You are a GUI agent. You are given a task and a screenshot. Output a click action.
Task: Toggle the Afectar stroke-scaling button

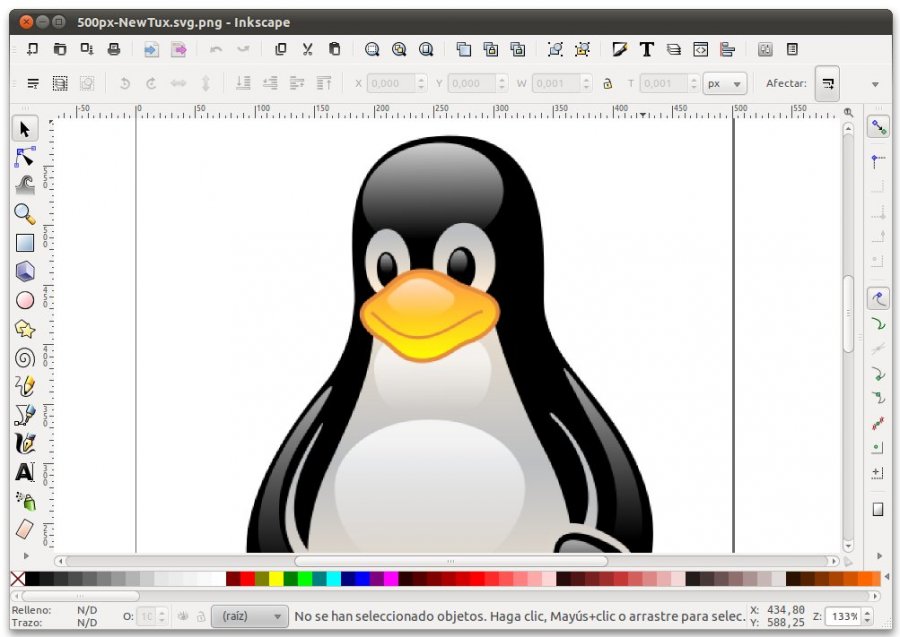click(x=828, y=84)
